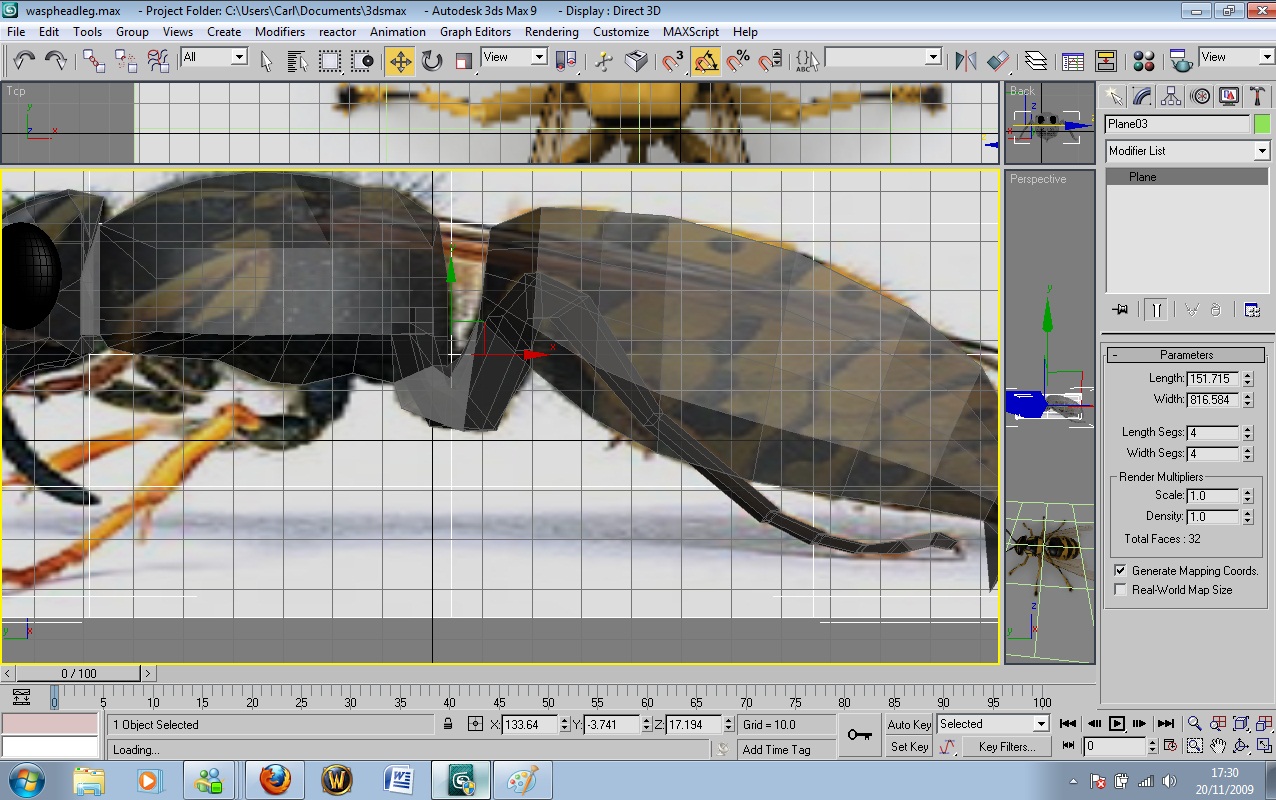Activate the Select and Link tool
This screenshot has width=1276, height=800.
(x=94, y=62)
